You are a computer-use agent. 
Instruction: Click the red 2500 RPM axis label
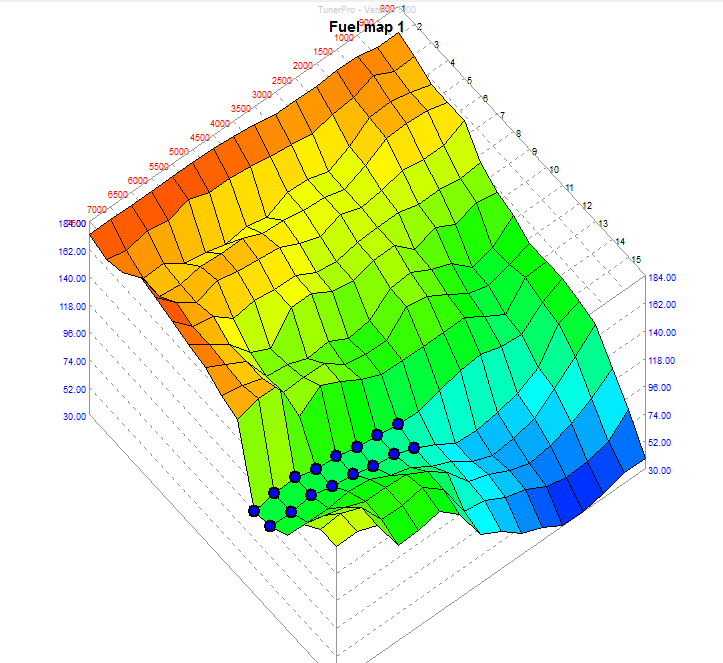pos(282,81)
